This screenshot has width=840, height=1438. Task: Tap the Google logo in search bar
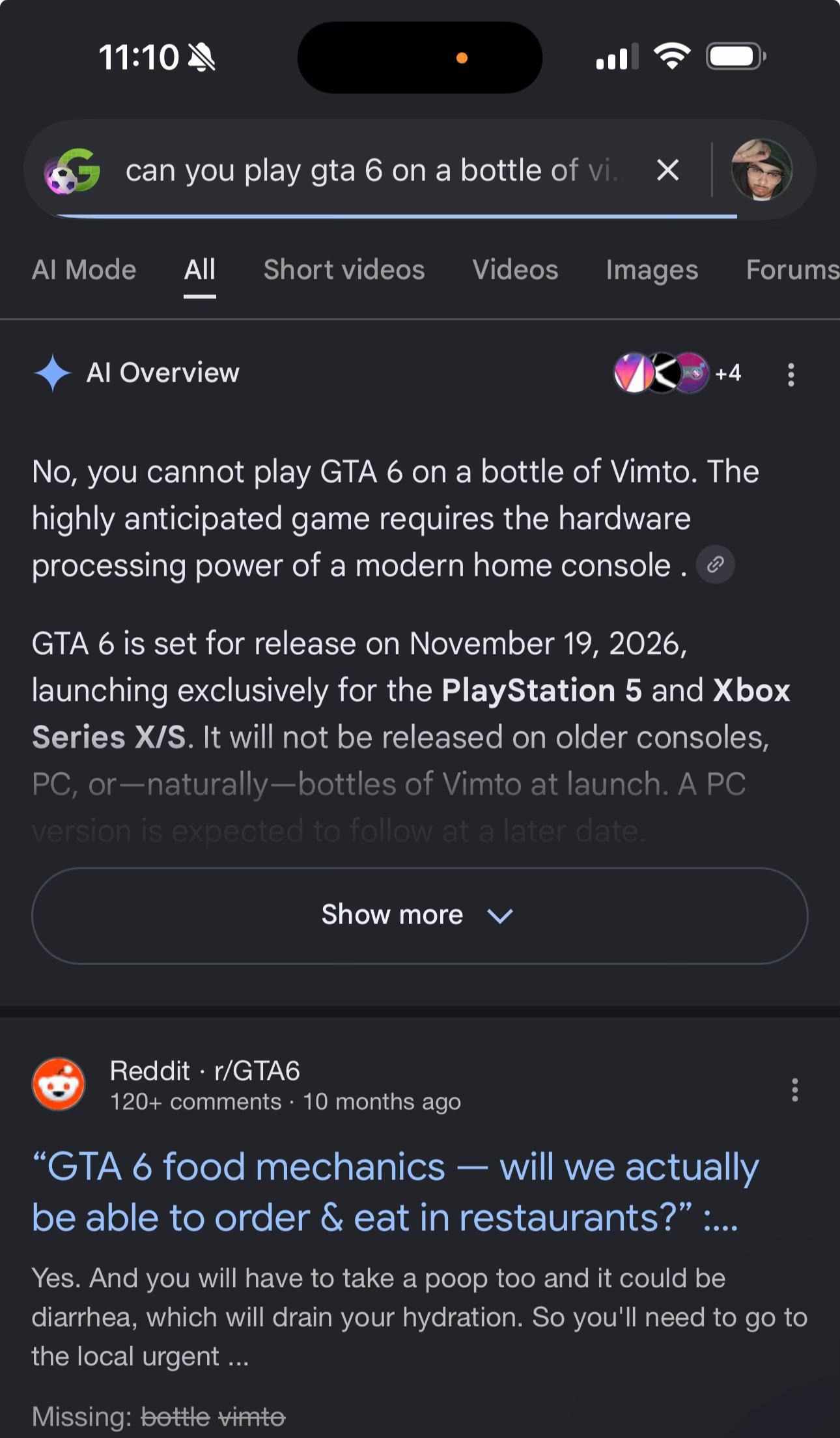point(72,171)
